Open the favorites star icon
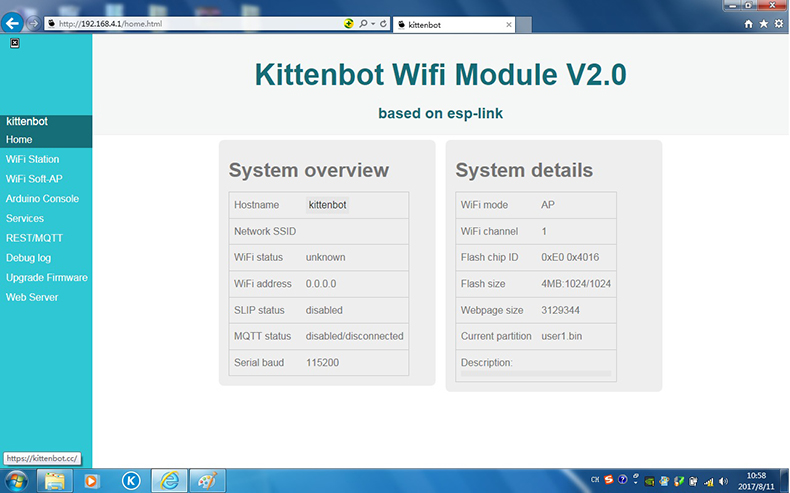 (x=763, y=23)
